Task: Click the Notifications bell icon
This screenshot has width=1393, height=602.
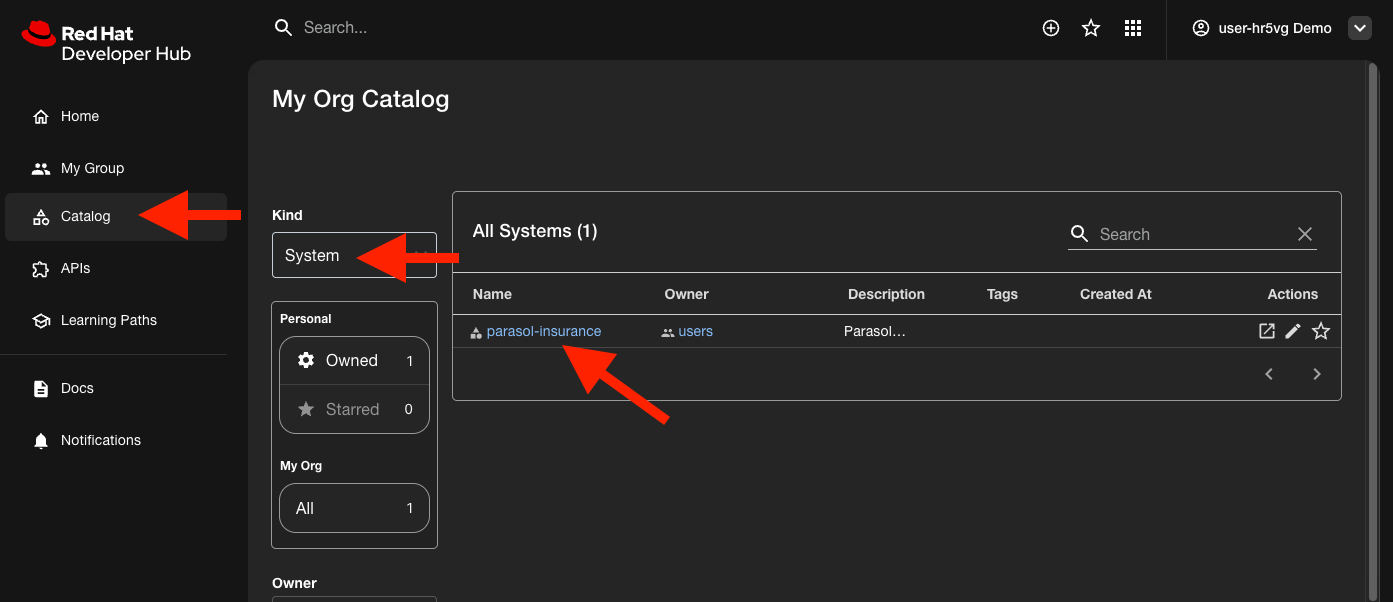Action: (41, 441)
